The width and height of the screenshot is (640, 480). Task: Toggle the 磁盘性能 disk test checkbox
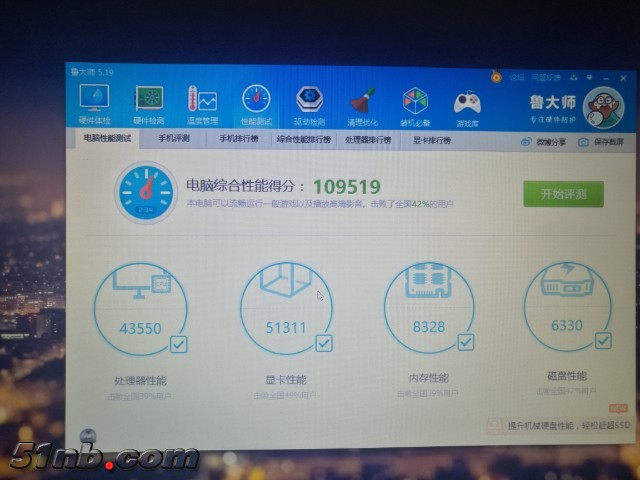602,341
